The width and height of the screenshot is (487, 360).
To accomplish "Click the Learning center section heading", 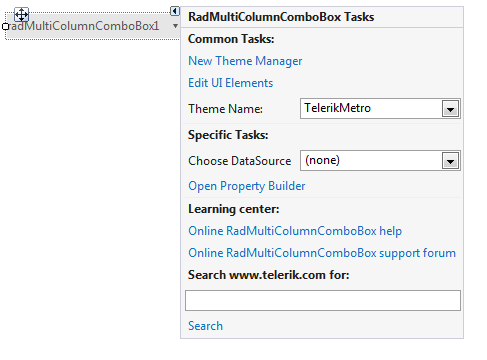I will pos(234,209).
